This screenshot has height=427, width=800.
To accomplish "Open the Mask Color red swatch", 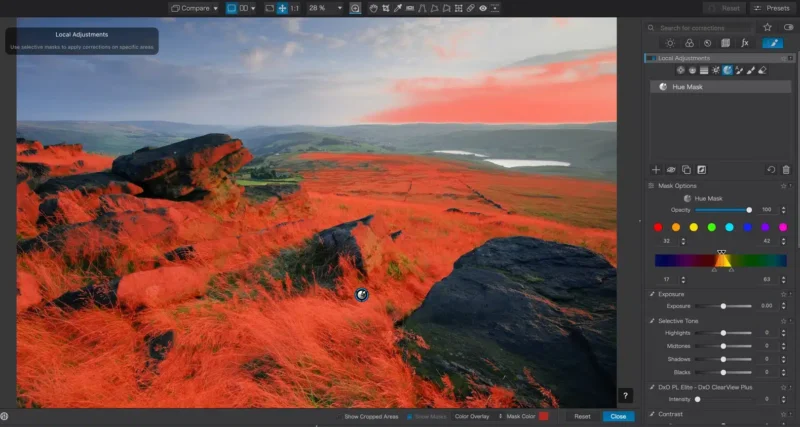I will tap(543, 417).
